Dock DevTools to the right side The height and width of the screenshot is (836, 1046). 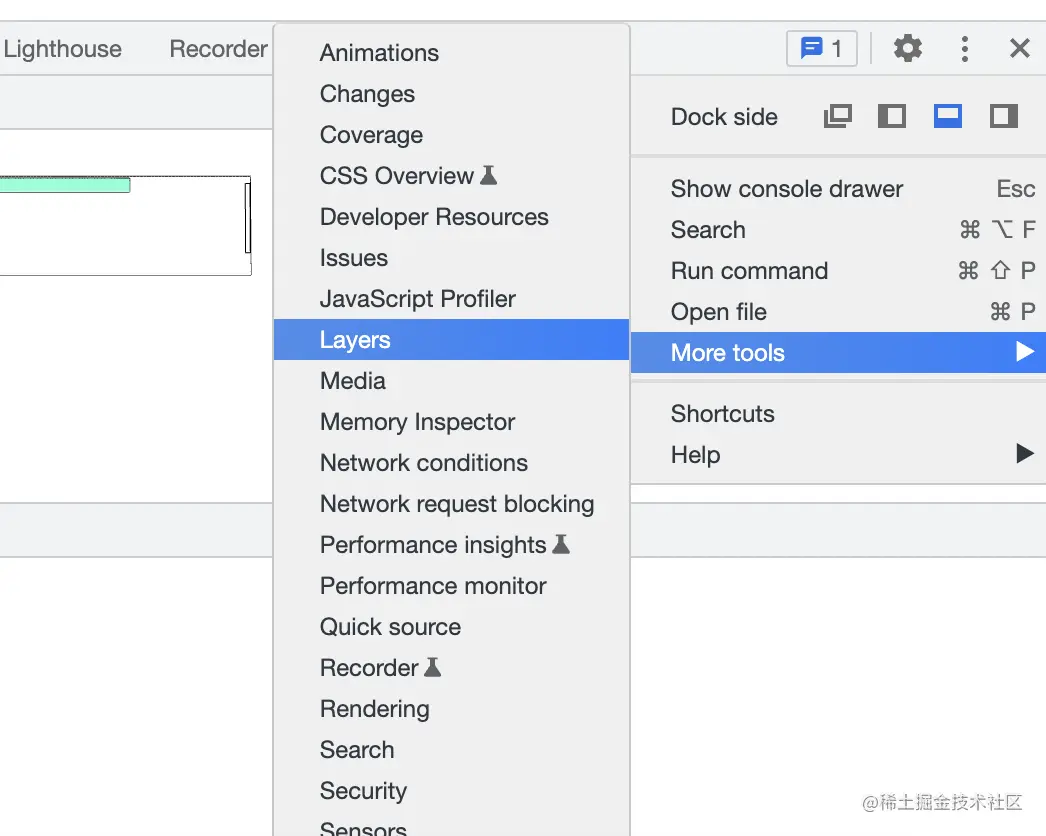[1003, 117]
